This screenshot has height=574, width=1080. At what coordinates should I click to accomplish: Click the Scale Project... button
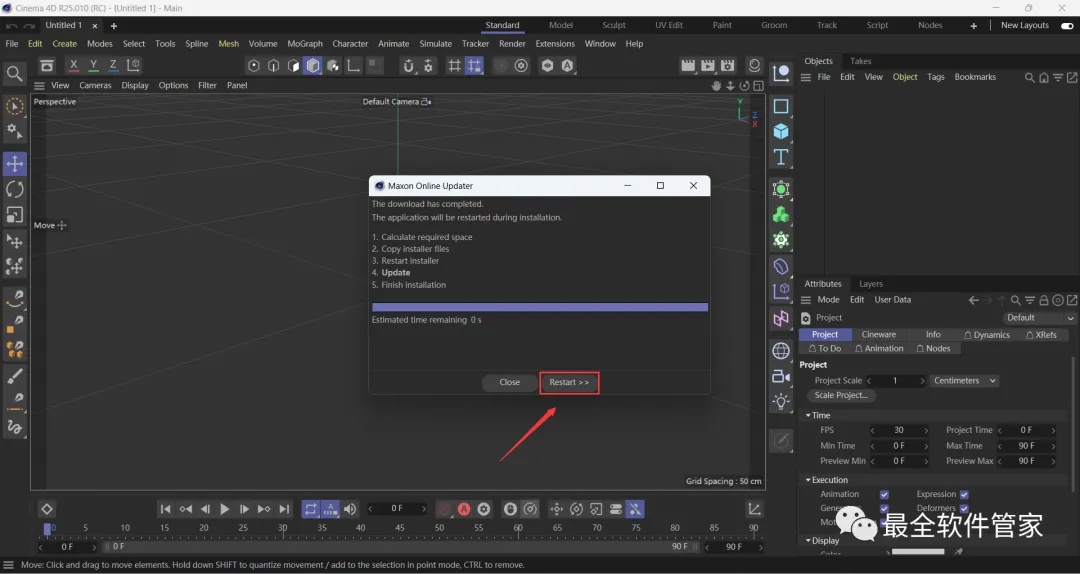(841, 396)
